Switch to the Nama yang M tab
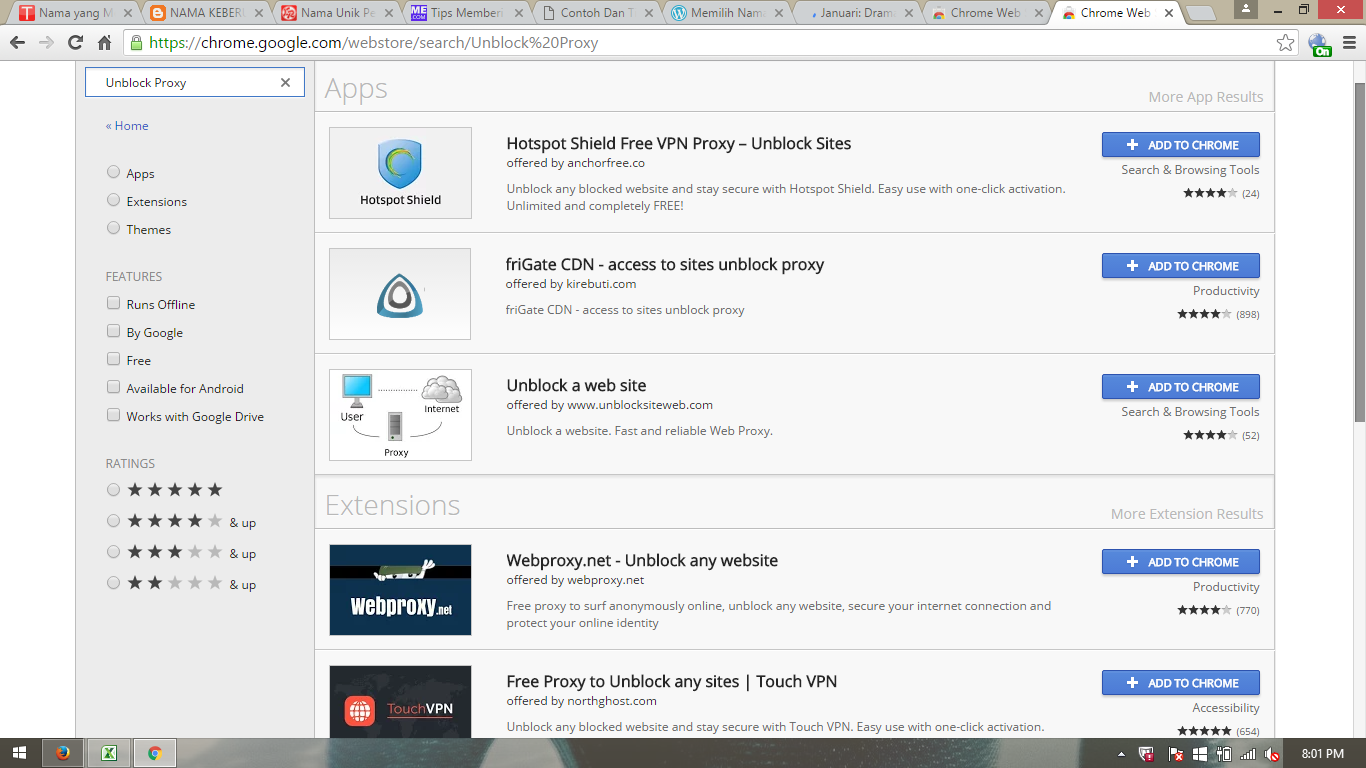 pyautogui.click(x=73, y=13)
